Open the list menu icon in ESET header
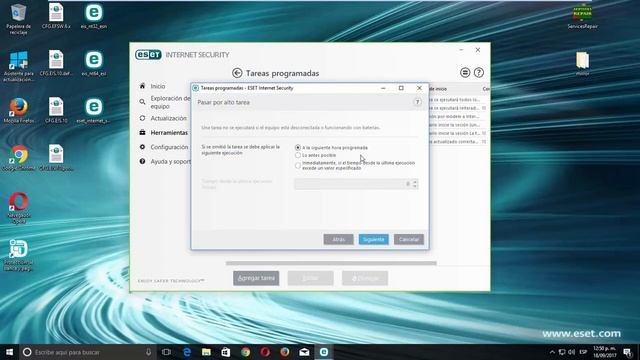The height and width of the screenshot is (360, 640). click(x=465, y=73)
